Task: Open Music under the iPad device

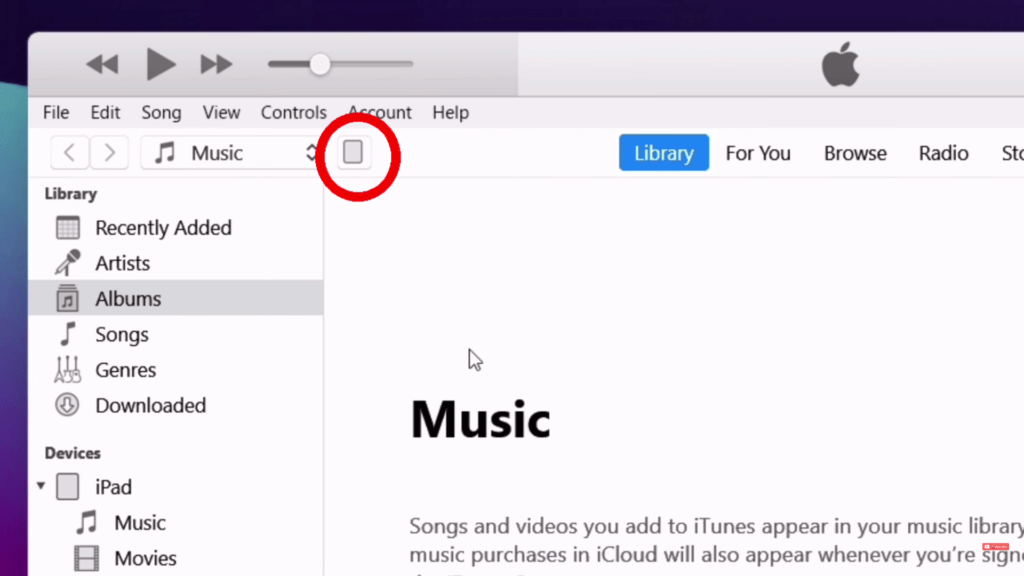Action: coord(139,522)
